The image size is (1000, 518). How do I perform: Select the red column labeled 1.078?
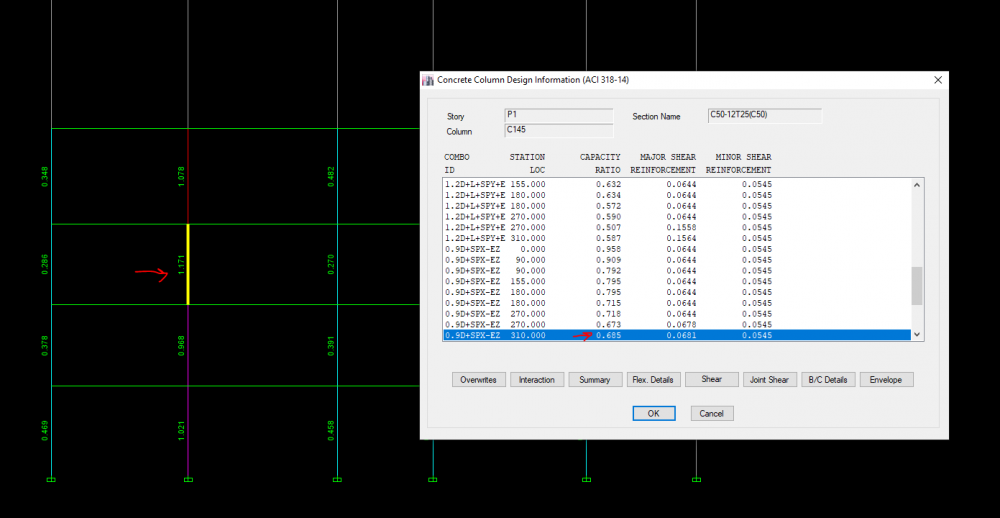coord(188,177)
